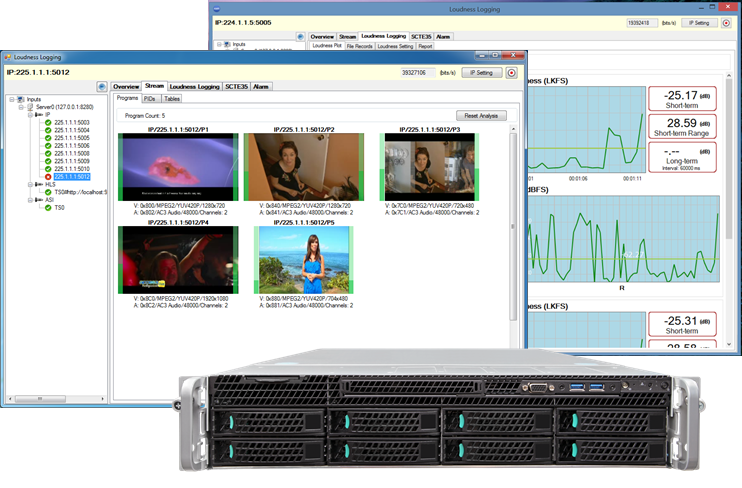Viewport: 742px width, 488px height.
Task: Click the green status icon for 225.1.1.1:5003
Action: [48, 123]
